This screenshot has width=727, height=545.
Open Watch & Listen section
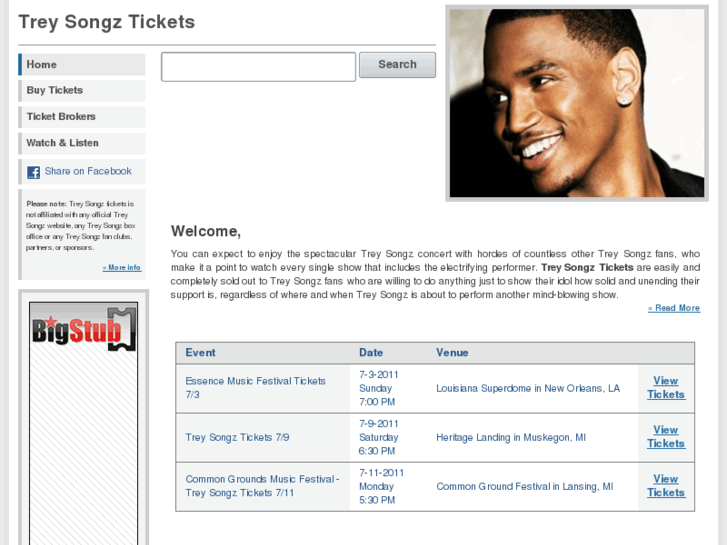pyautogui.click(x=82, y=143)
